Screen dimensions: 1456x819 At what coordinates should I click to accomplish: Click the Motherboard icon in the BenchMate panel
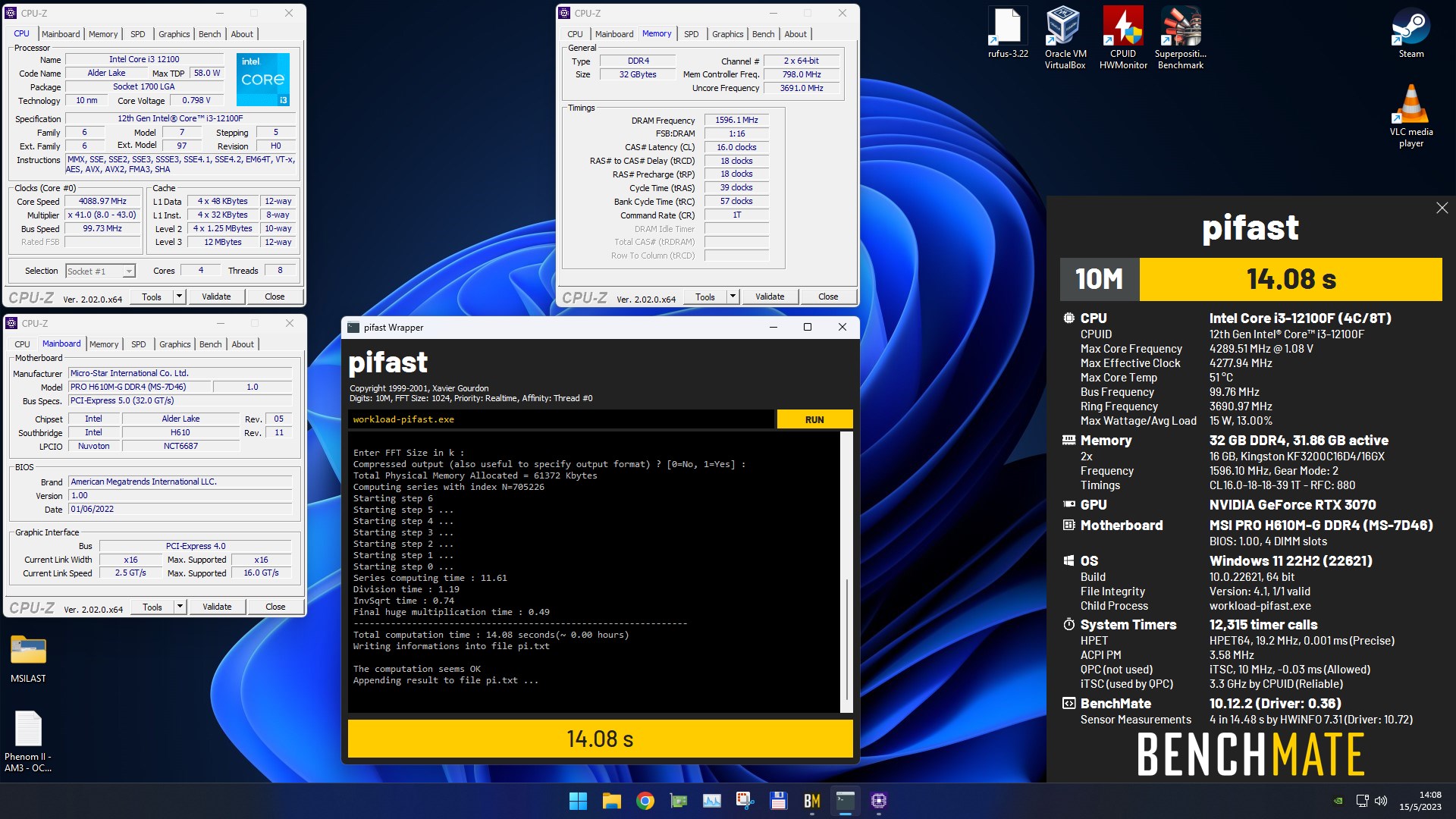click(1068, 526)
